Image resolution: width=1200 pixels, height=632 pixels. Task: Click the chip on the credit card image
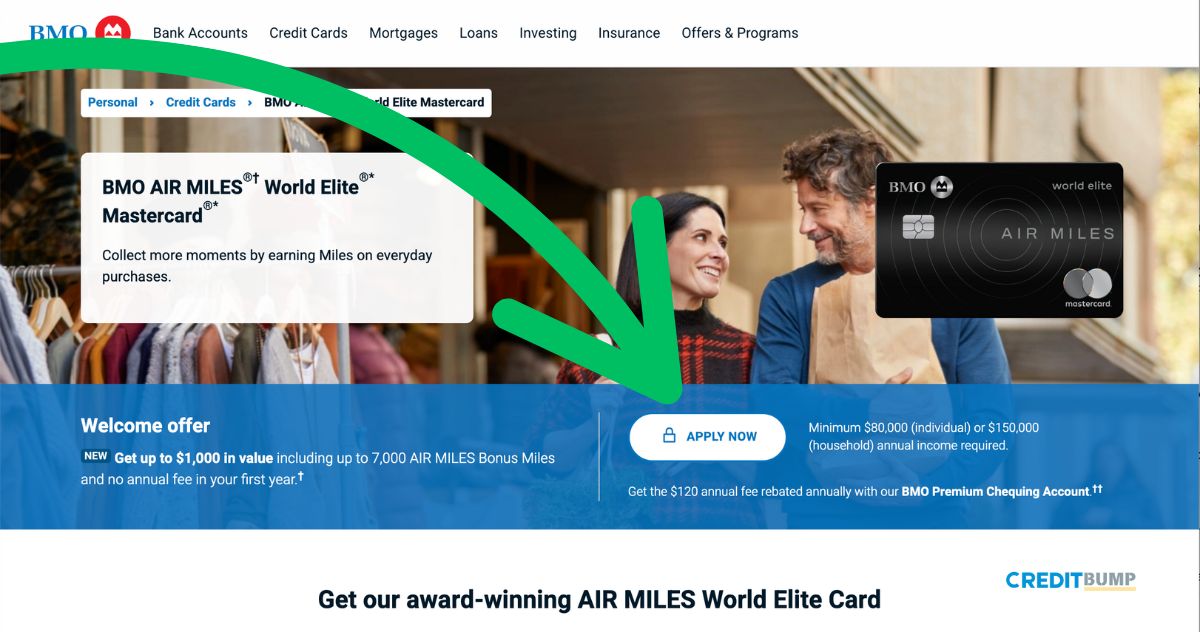point(918,226)
